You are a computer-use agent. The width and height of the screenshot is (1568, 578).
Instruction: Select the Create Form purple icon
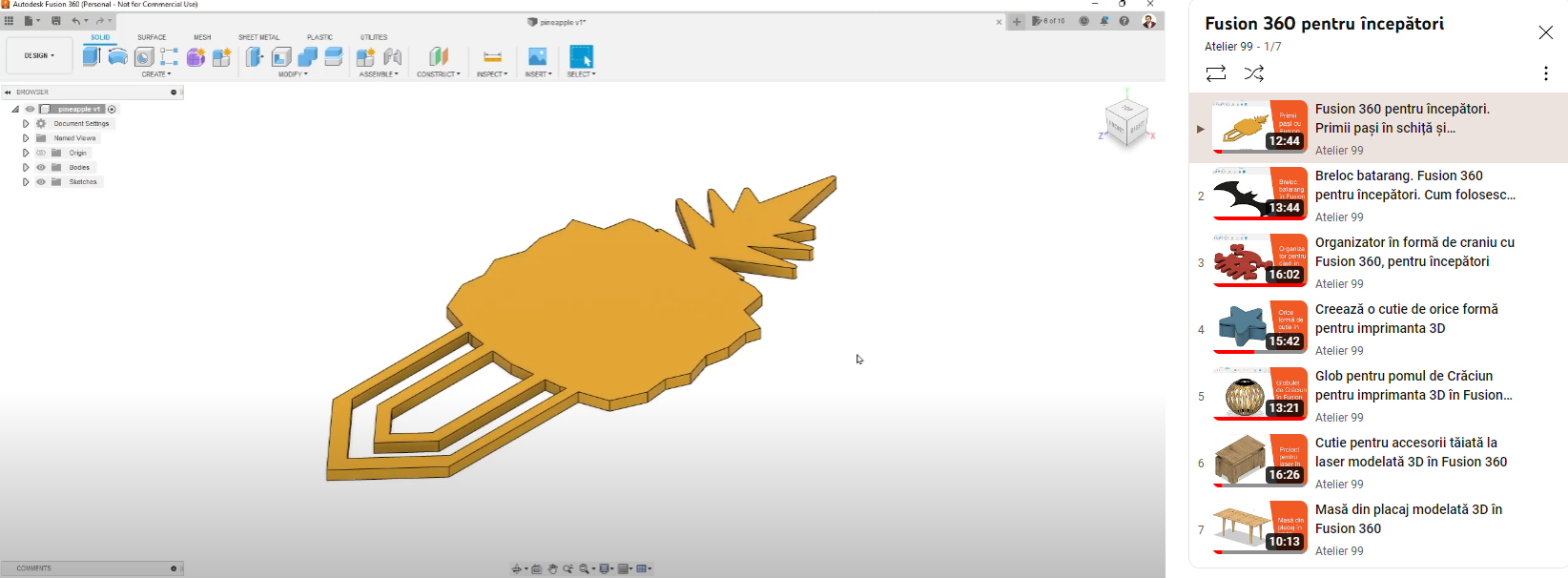(196, 57)
